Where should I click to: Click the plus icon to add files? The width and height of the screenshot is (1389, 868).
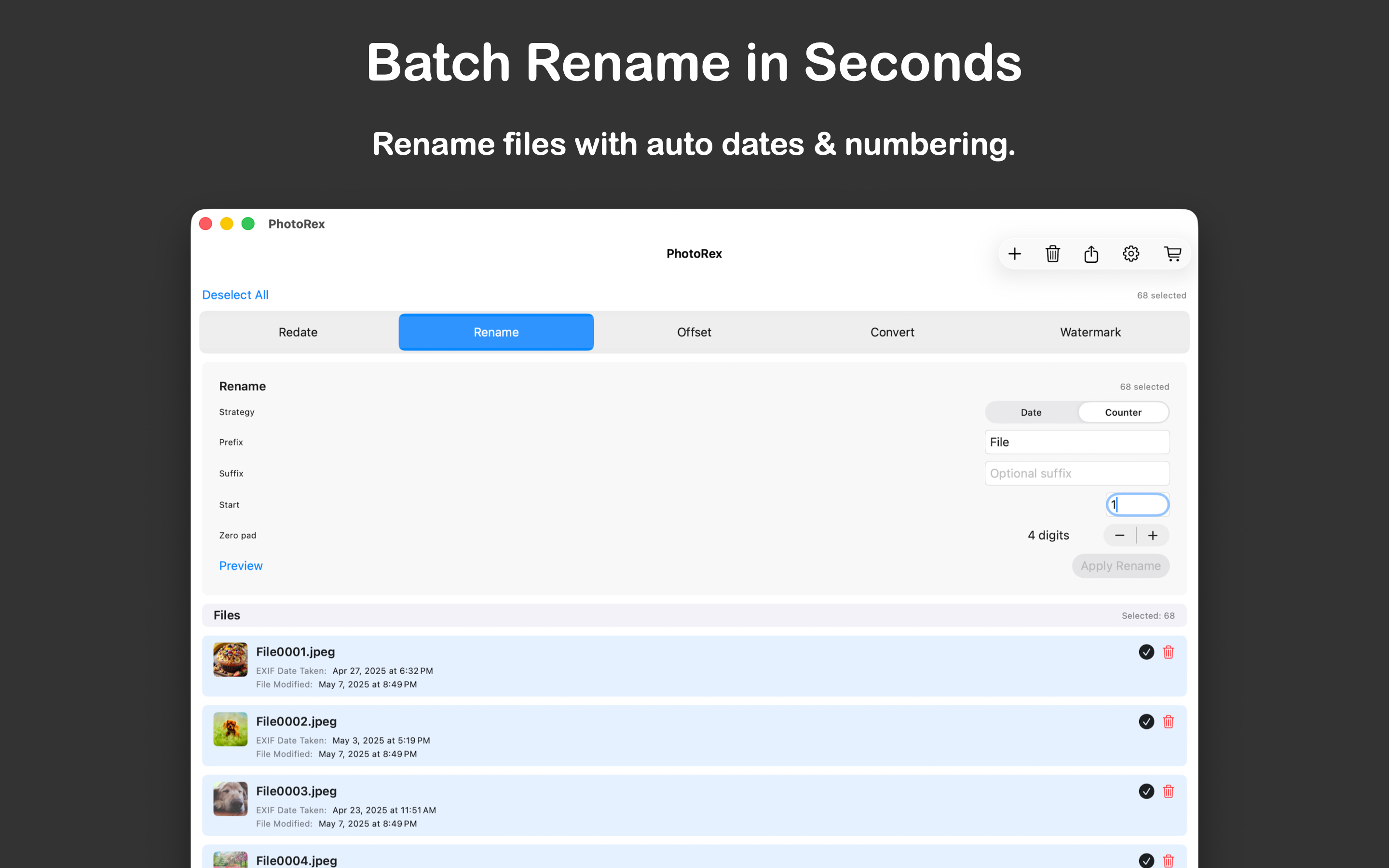click(x=1014, y=254)
